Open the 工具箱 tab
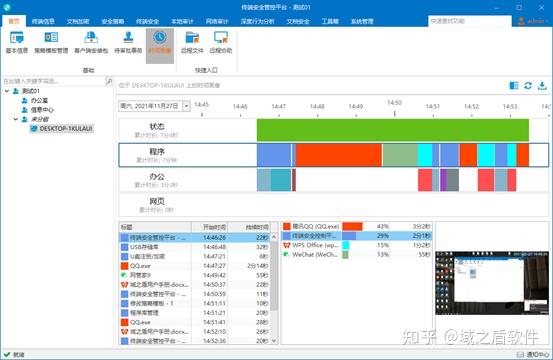 click(x=330, y=21)
